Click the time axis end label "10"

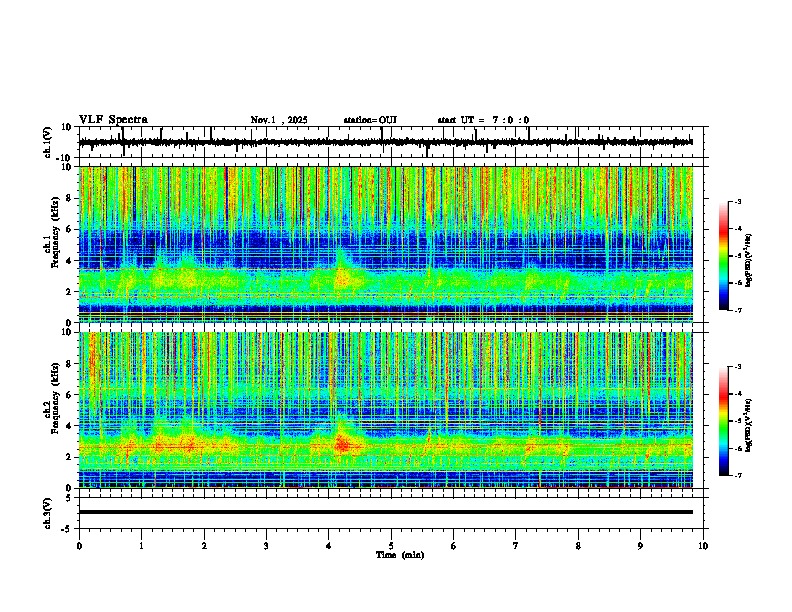[703, 546]
